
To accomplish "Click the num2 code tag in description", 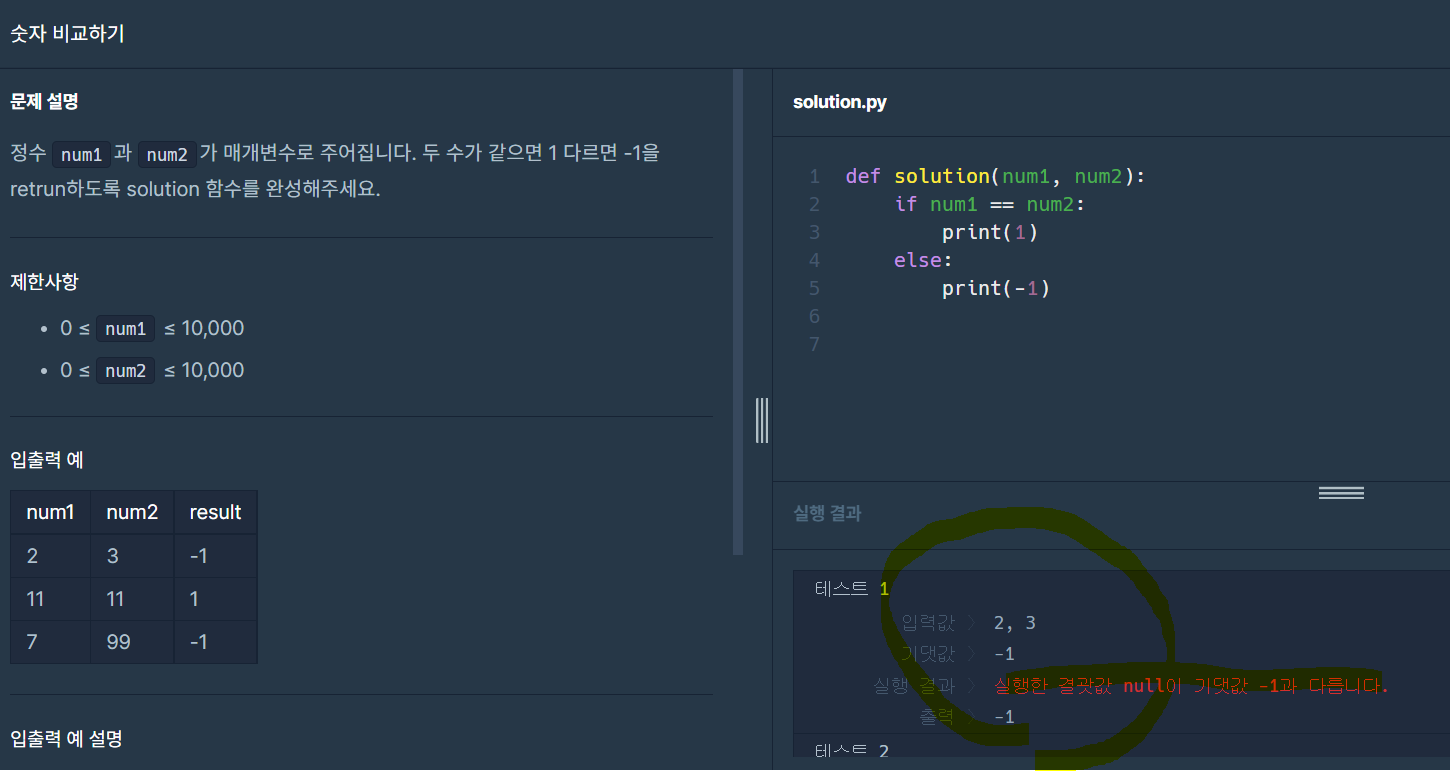I will [168, 155].
